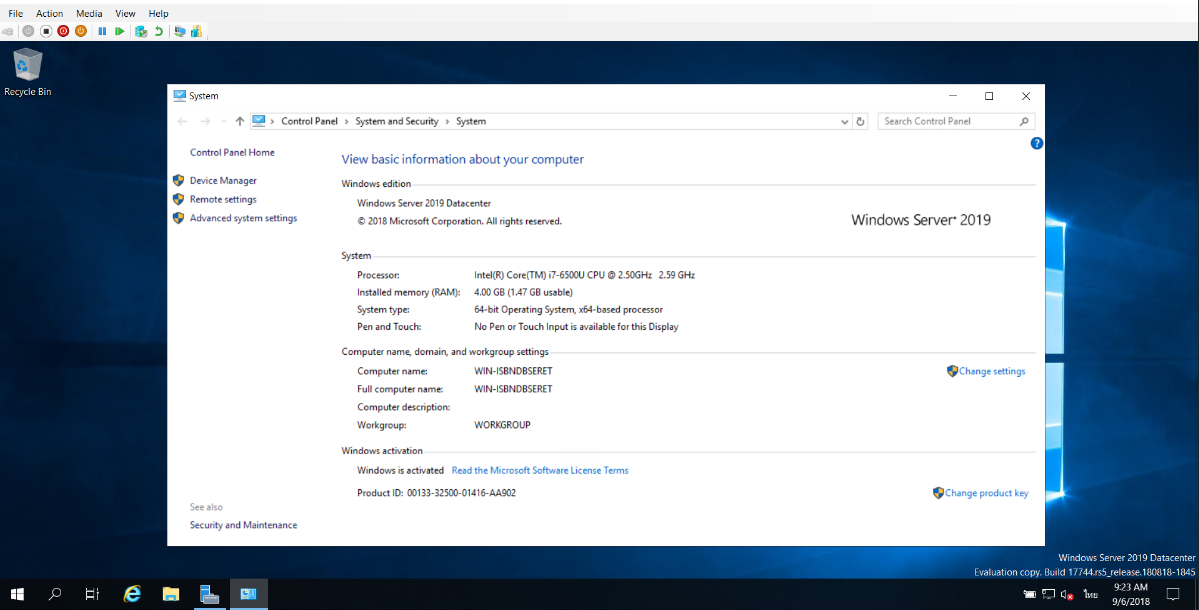Open the Help question mark icon
This screenshot has width=1199, height=610.
(x=1036, y=143)
